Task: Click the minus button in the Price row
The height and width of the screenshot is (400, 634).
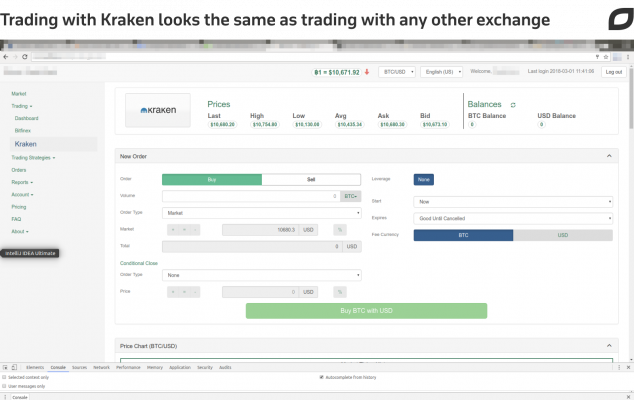Action: [195, 292]
